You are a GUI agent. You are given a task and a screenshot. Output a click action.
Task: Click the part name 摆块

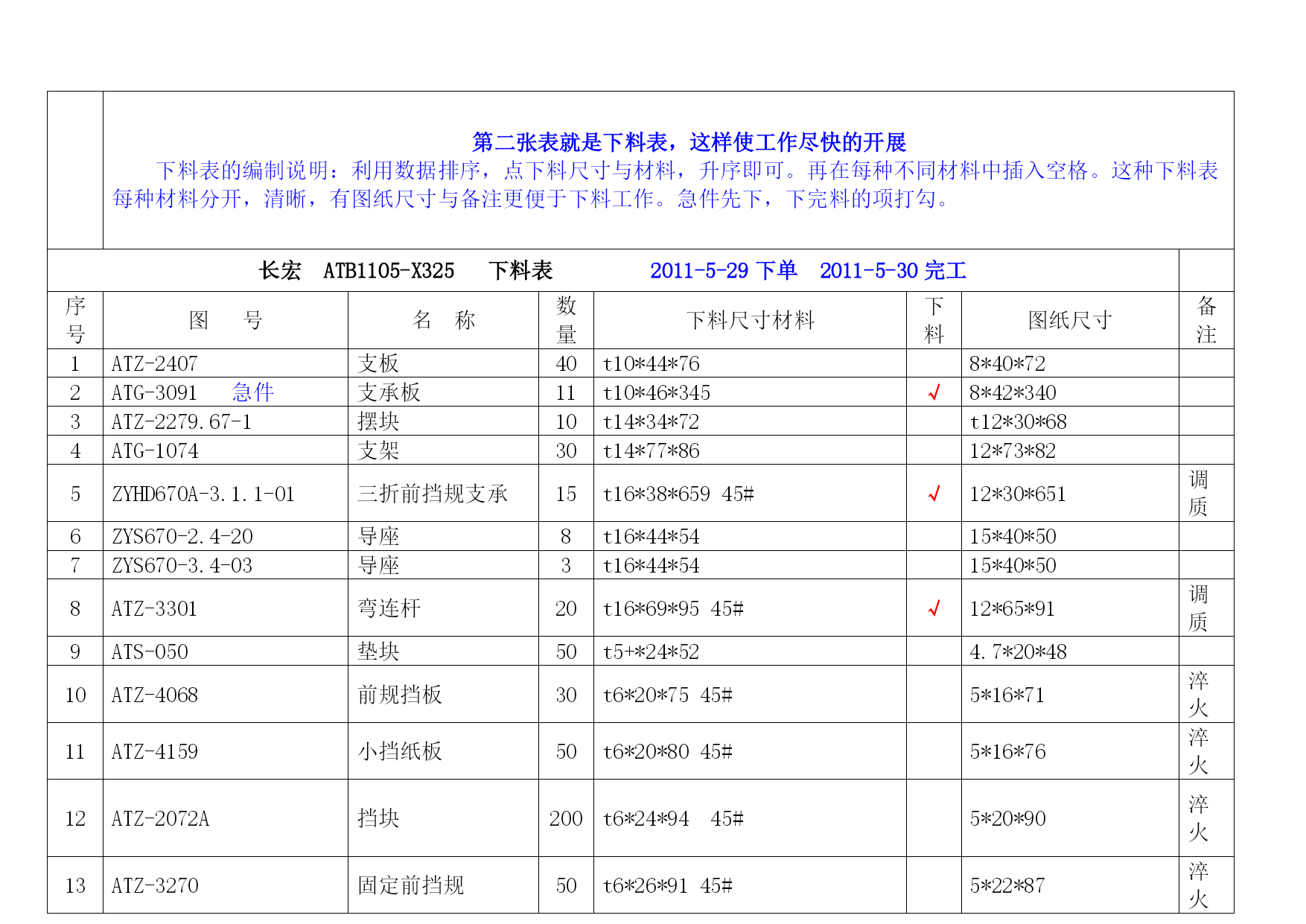click(378, 421)
